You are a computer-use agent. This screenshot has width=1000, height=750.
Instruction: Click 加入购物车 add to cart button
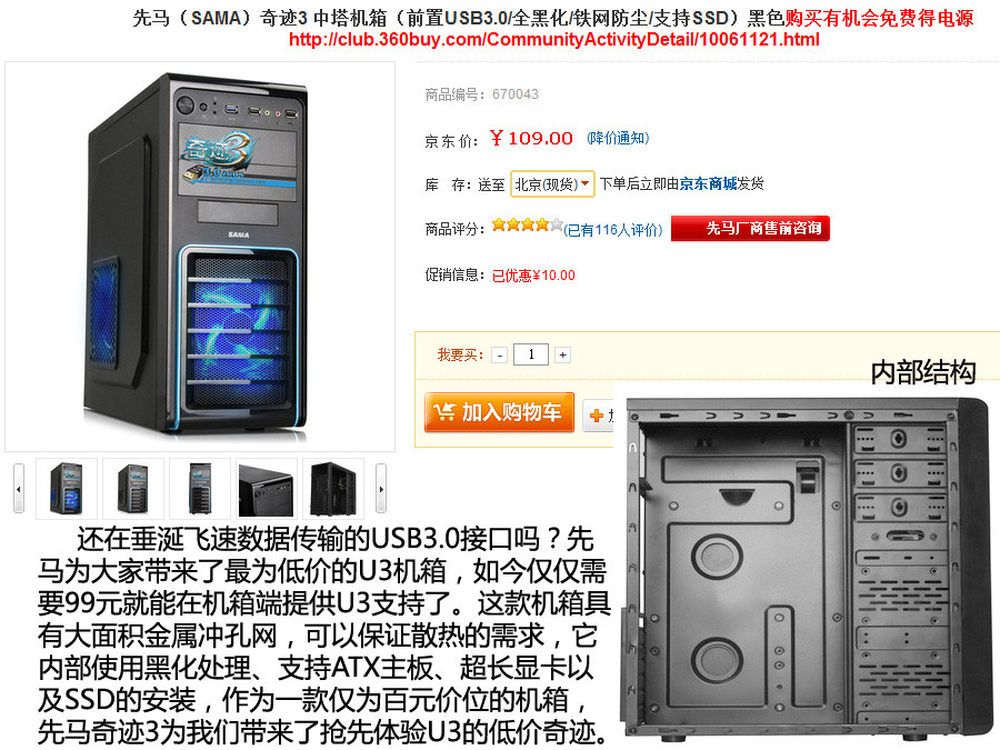(499, 413)
